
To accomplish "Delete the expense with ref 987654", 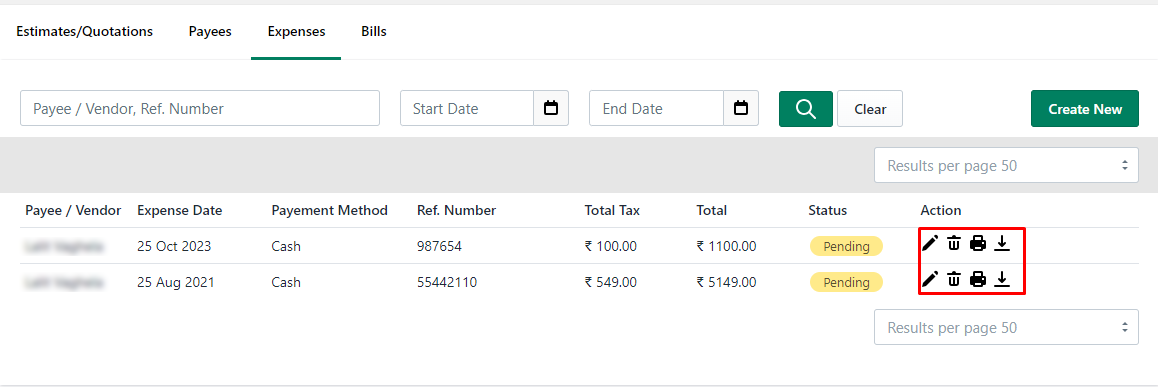I will 954,243.
